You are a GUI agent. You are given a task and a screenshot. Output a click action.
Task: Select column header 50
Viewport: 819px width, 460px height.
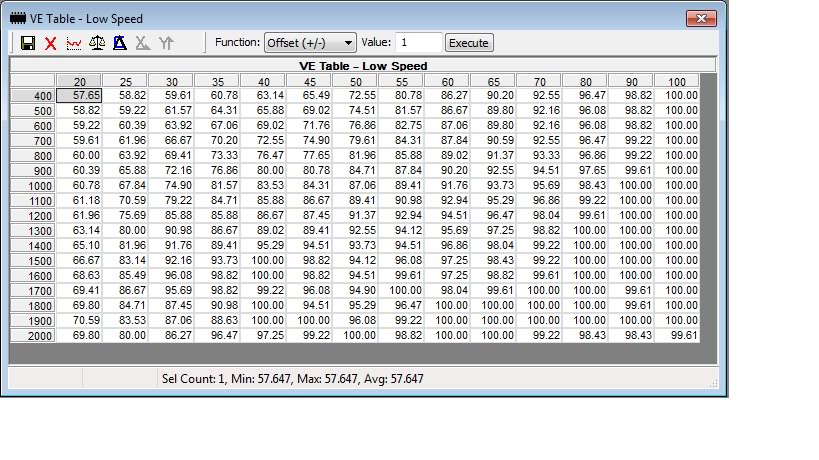click(x=355, y=81)
